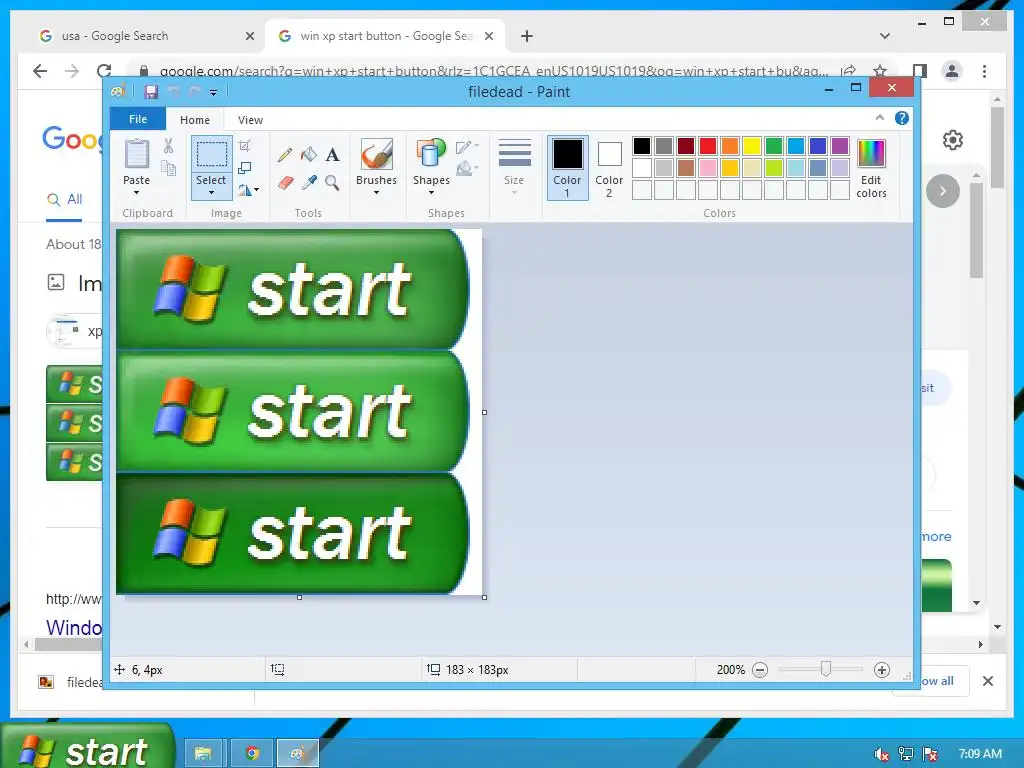
Task: Open Paint Help question mark icon
Action: [x=902, y=118]
